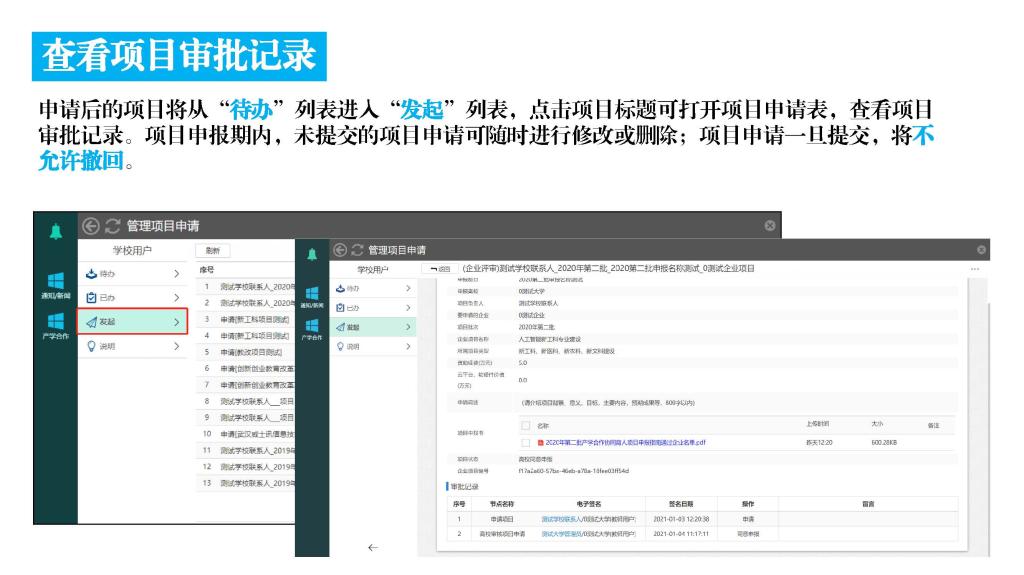1024x575 pixels.
Task: Select the highlighted 发起 menu item in the left window
Action: click(132, 322)
